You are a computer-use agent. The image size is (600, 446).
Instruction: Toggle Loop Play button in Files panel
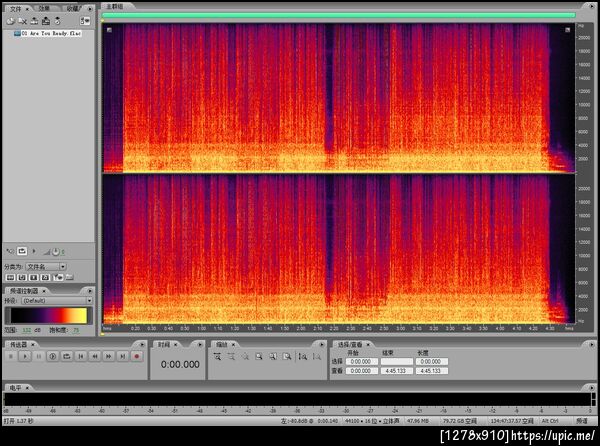point(22,251)
